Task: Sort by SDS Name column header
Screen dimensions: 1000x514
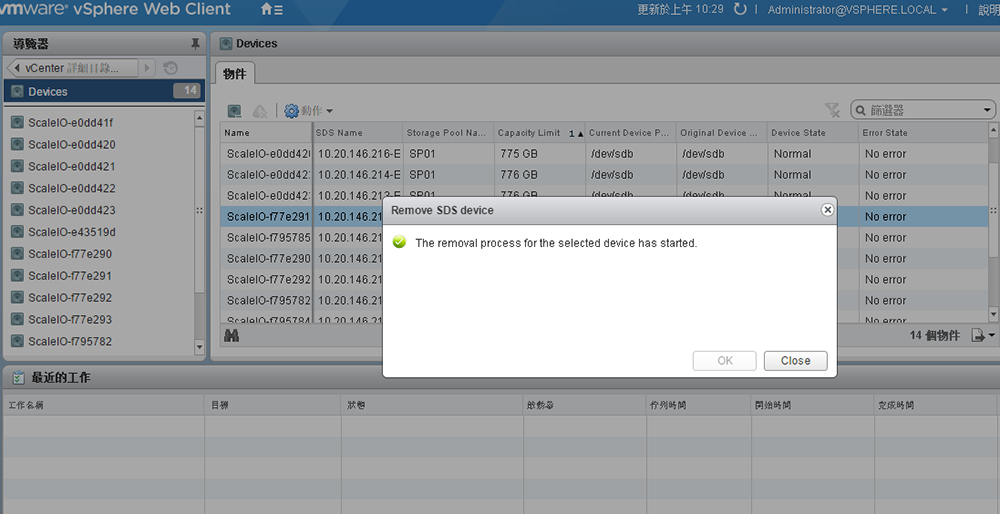Action: [358, 133]
